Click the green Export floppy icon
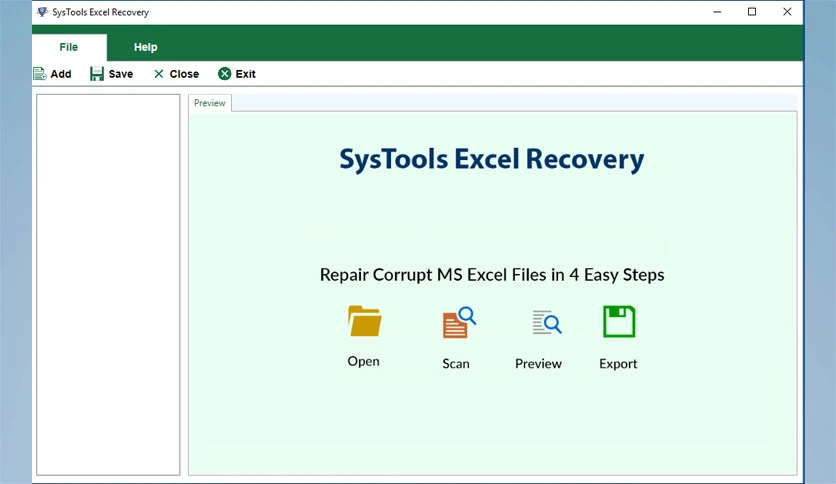Screen dimensions: 836x484 [619, 321]
